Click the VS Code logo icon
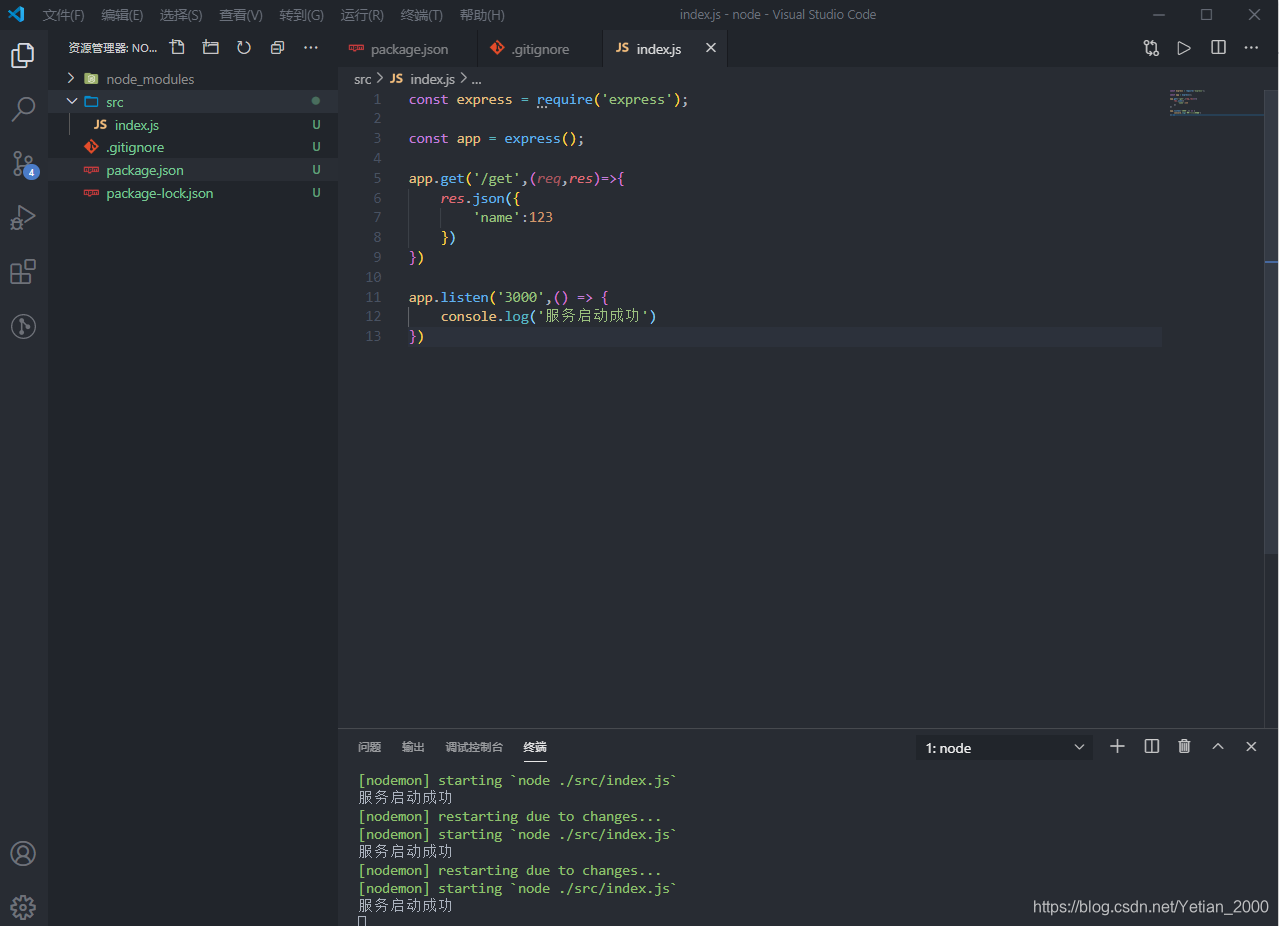Image resolution: width=1279 pixels, height=926 pixels. [16, 14]
